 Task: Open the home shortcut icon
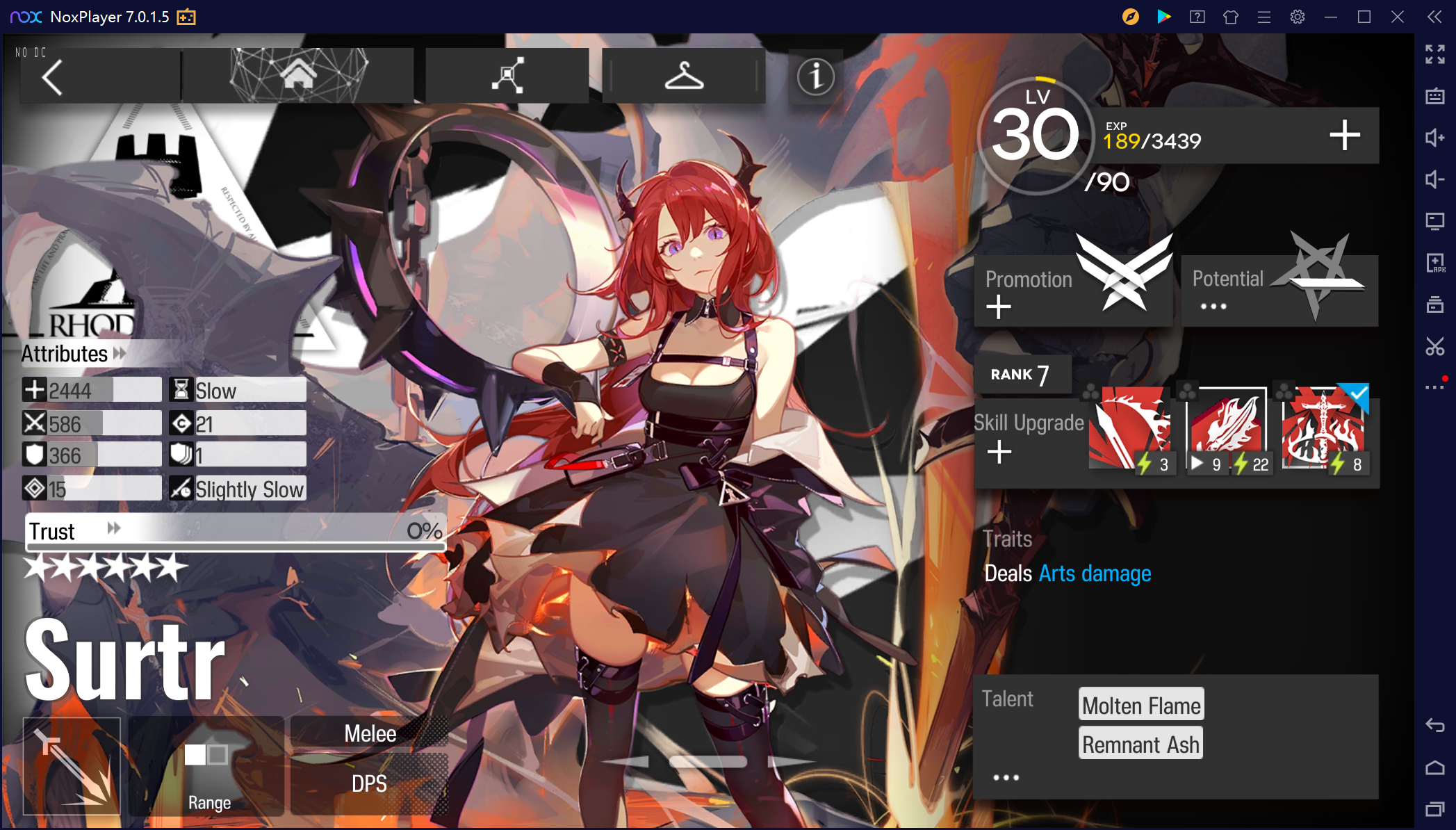(298, 74)
